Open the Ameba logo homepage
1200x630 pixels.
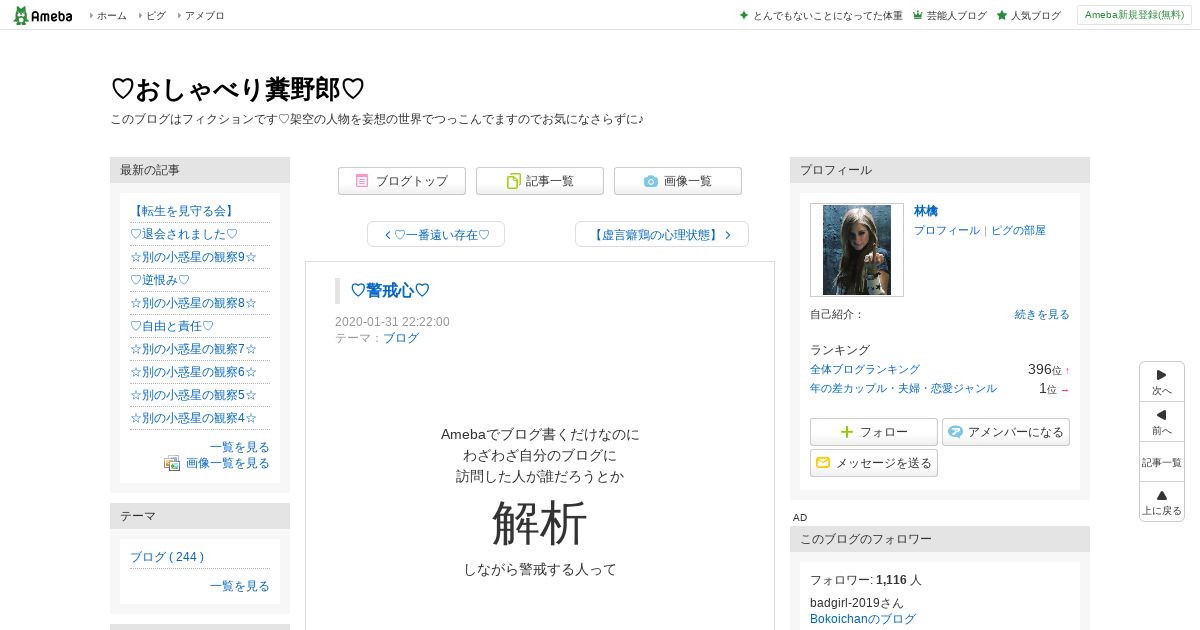point(43,15)
